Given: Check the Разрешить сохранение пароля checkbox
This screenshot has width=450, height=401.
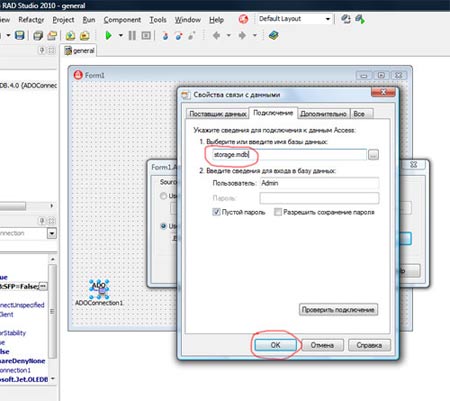Looking at the screenshot, I should pyautogui.click(x=277, y=212).
